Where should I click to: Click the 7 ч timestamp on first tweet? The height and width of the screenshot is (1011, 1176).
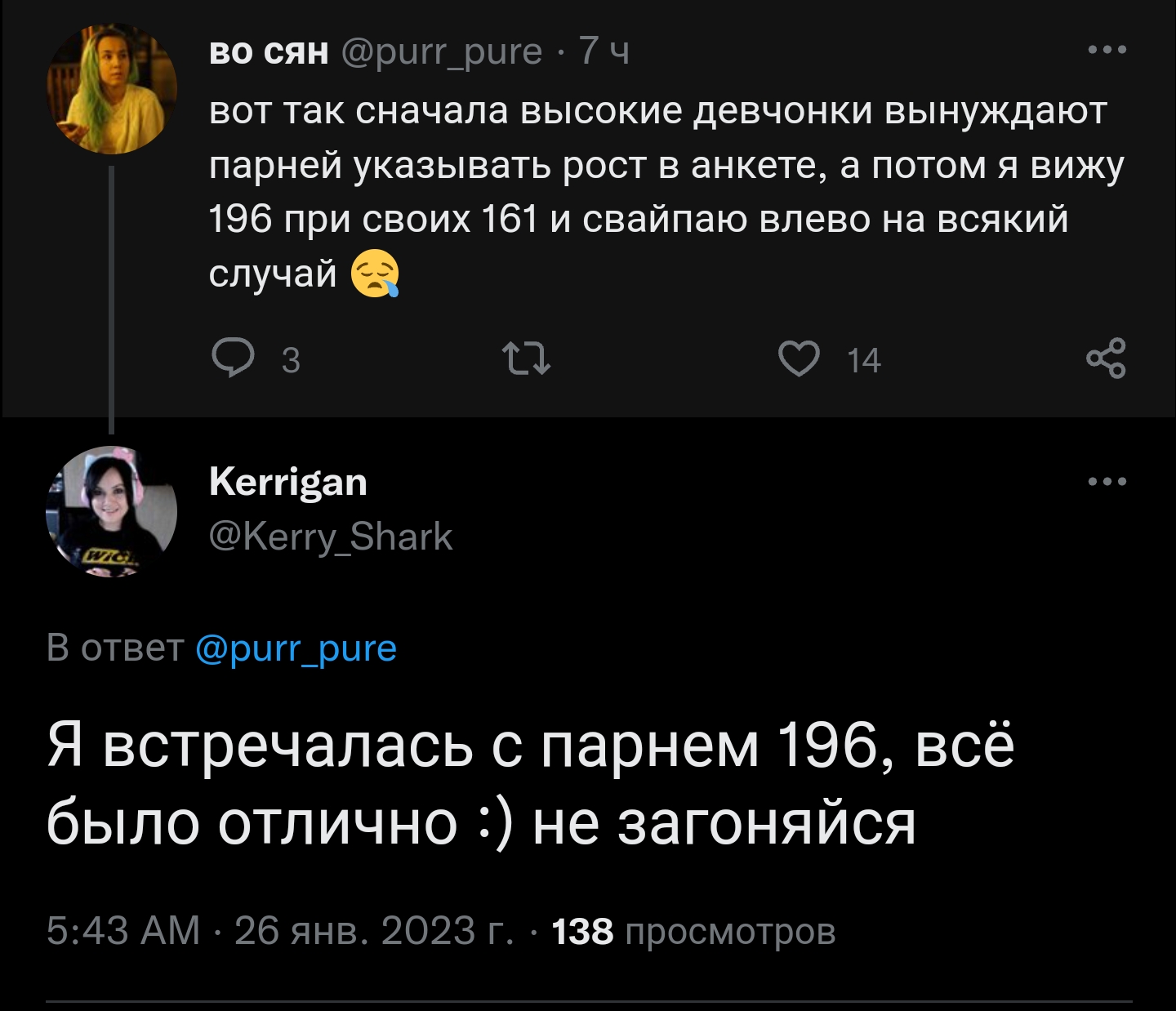[x=604, y=51]
